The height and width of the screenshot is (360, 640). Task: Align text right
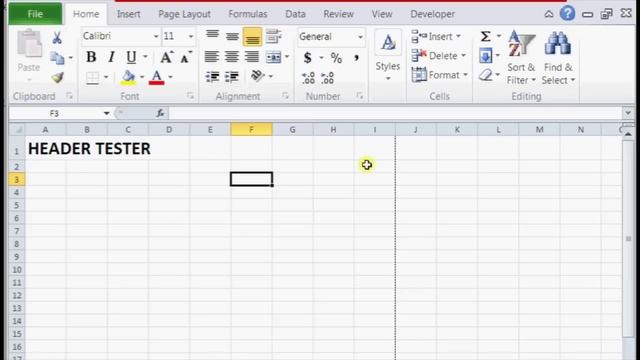(x=252, y=56)
